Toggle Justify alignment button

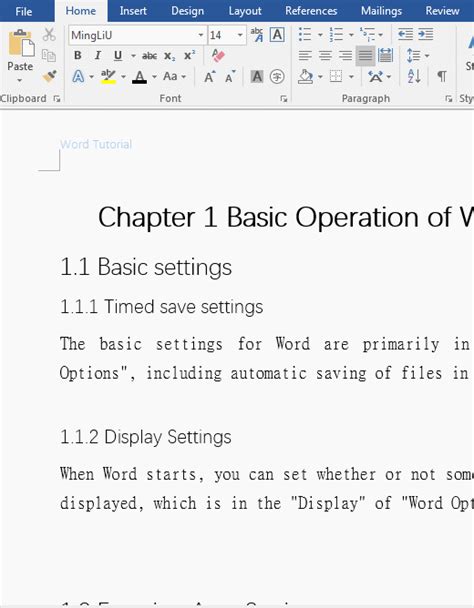(x=365, y=56)
